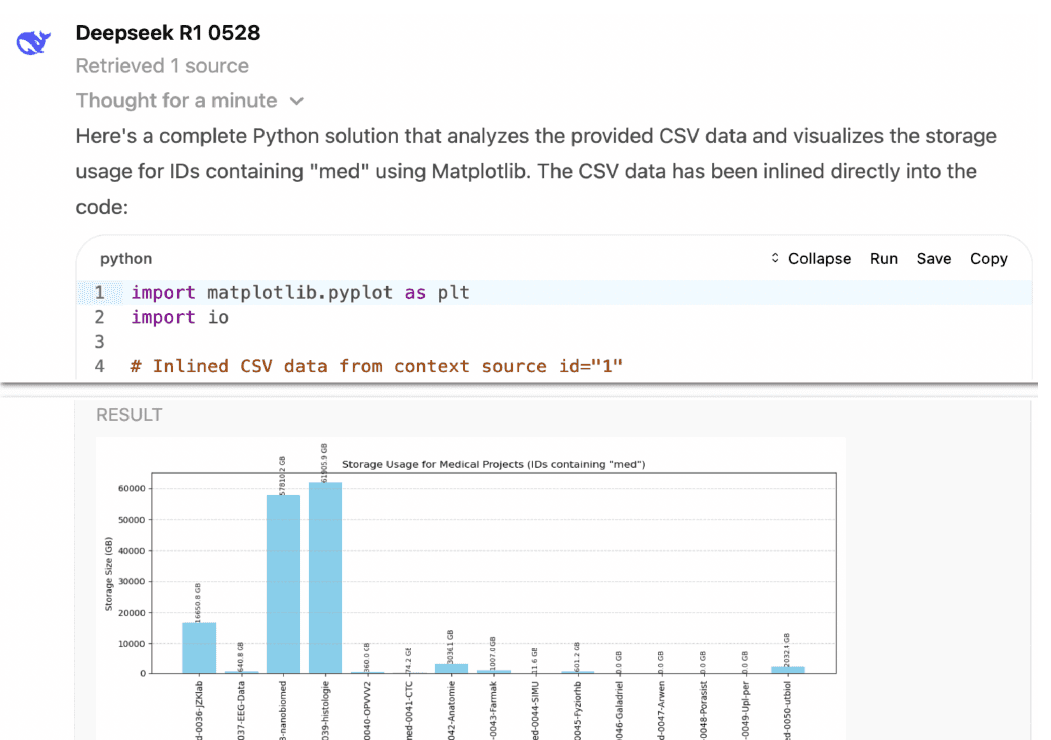1051x740 pixels.
Task: Copy the Python code
Action: [988, 258]
